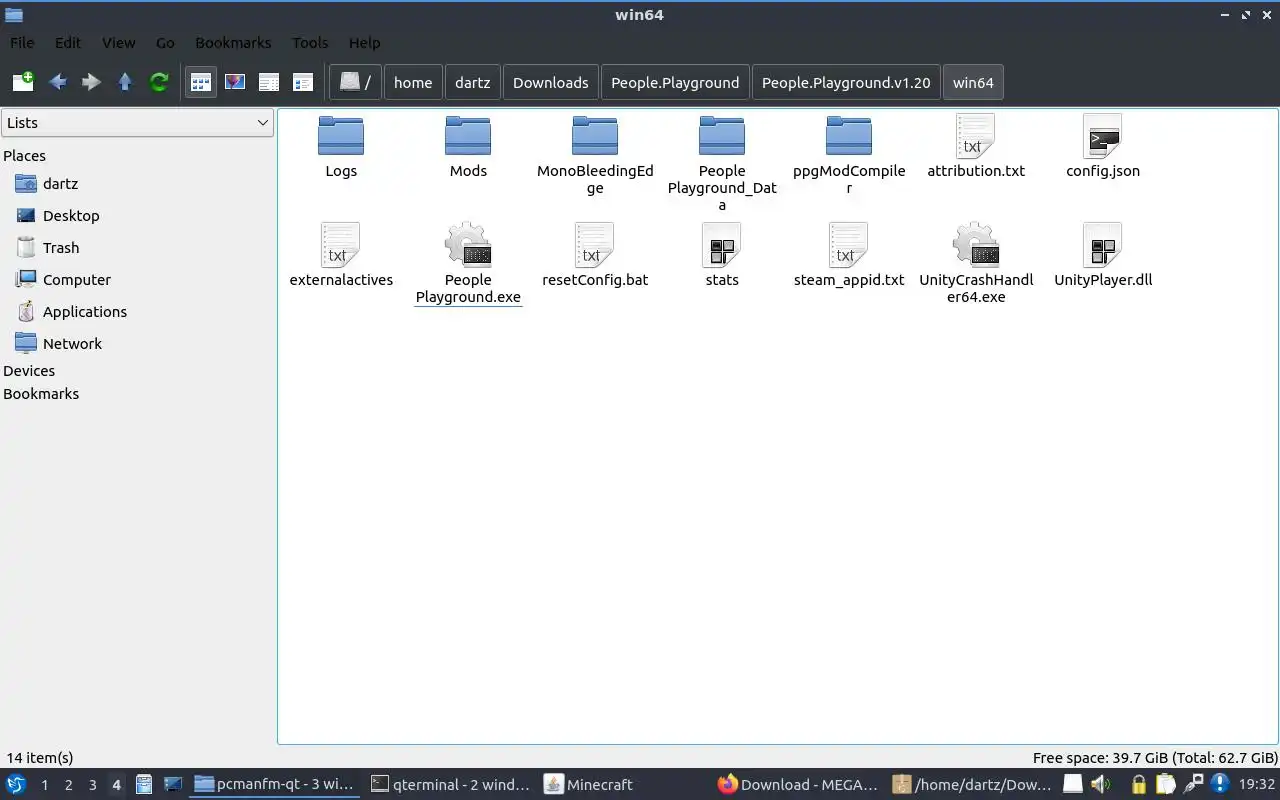This screenshot has width=1280, height=800.
Task: Click the 'pcmanfm-qt' taskbar entry
Action: tap(274, 785)
